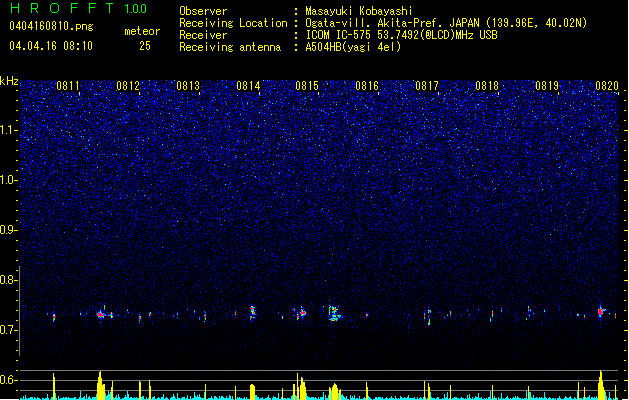
Task: Click the Receiver label
Action: (x=203, y=35)
